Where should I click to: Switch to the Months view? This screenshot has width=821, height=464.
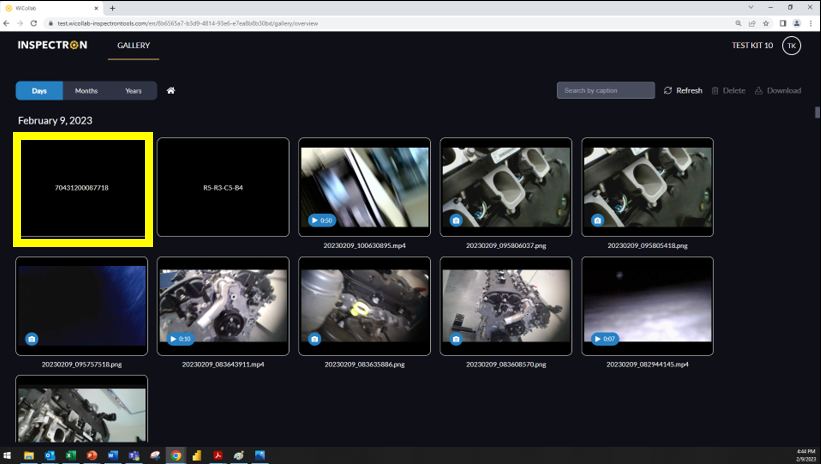tap(86, 91)
